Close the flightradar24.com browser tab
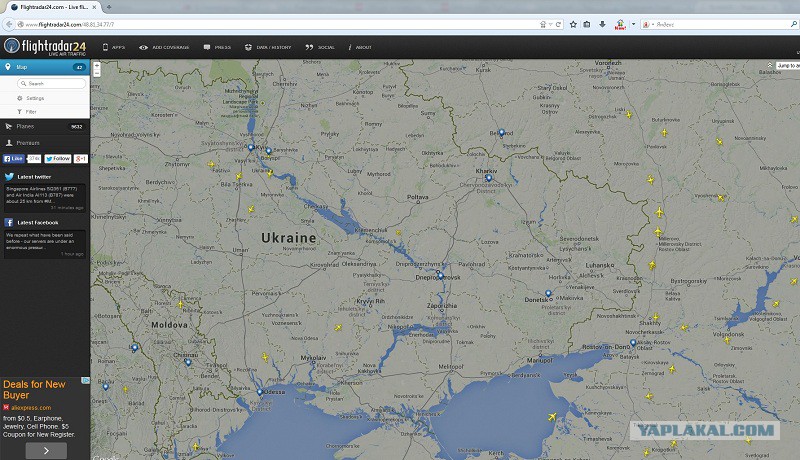Viewport: 800px width, 460px height. tap(94, 7)
